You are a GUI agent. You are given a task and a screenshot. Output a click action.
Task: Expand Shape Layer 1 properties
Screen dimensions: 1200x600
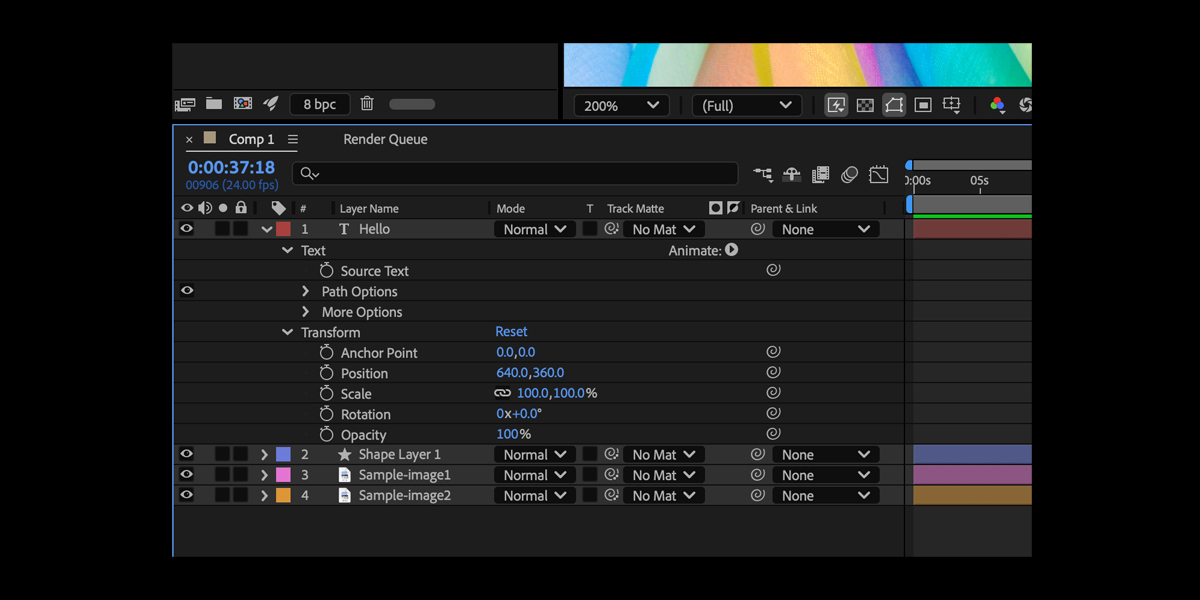pos(264,455)
